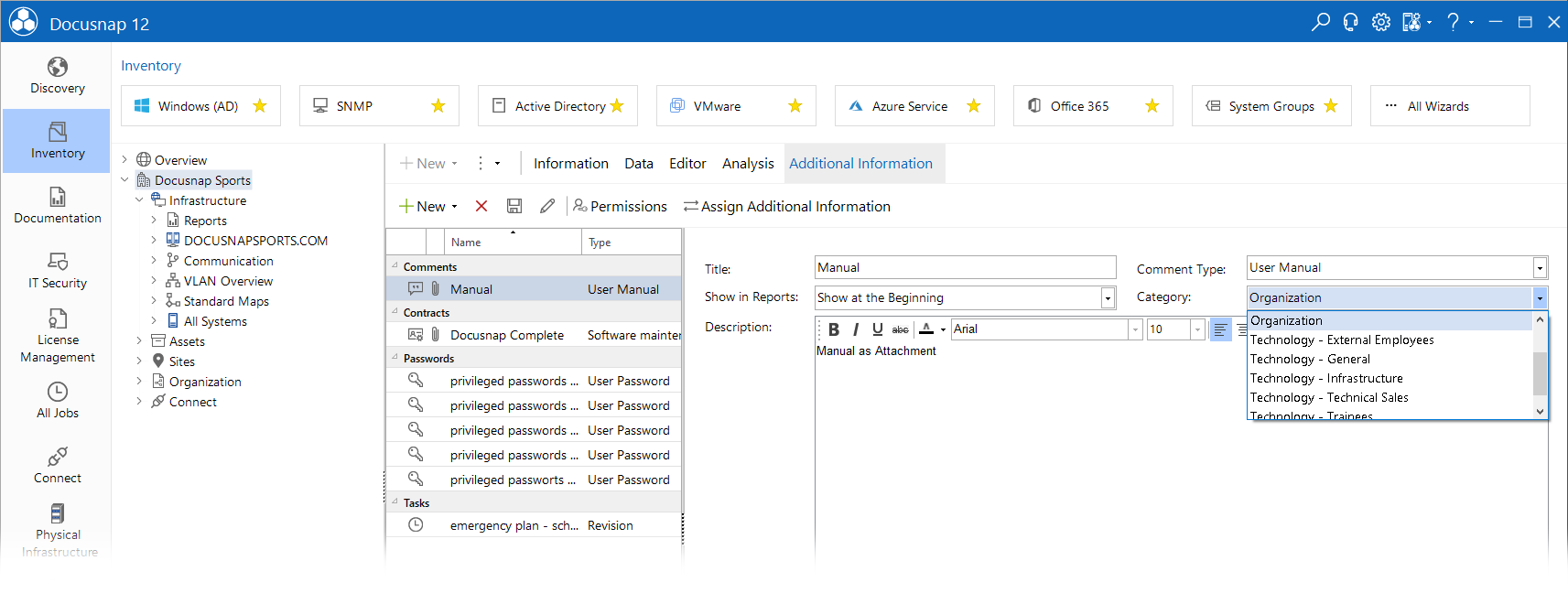This screenshot has width=1568, height=593.
Task: Switch to the Information tab
Action: point(570,164)
